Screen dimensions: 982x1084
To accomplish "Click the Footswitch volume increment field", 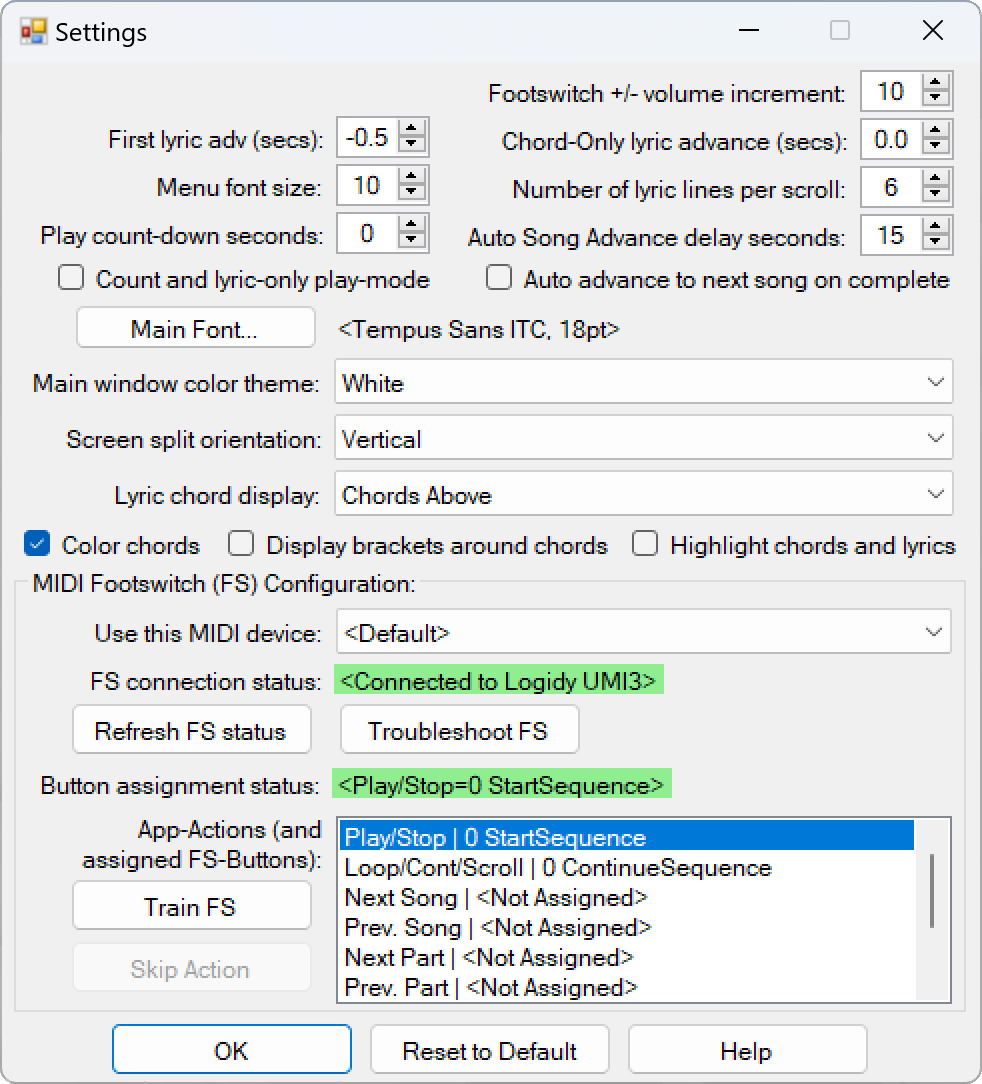I will [x=892, y=91].
